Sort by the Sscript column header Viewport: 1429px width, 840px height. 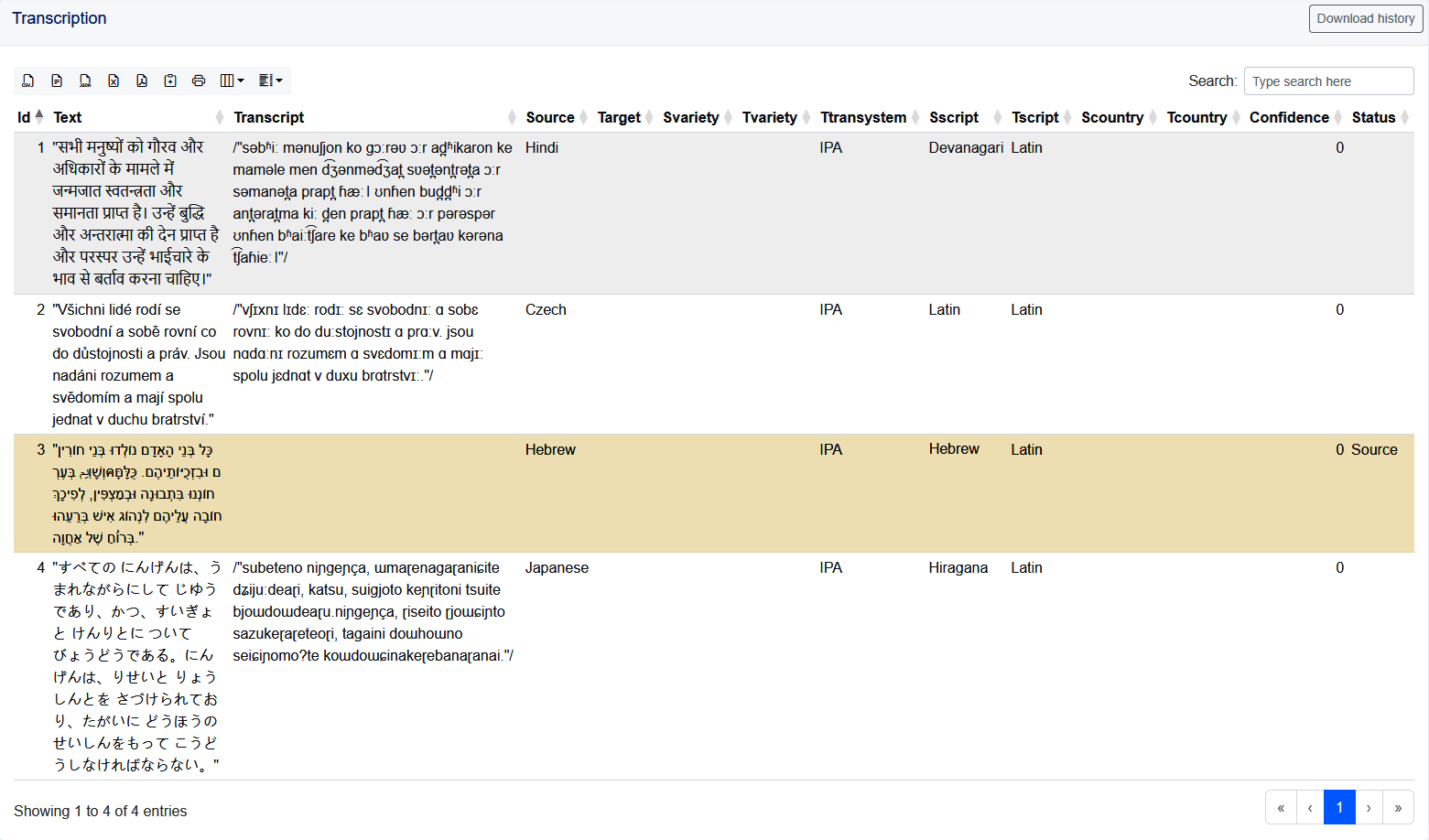point(965,117)
